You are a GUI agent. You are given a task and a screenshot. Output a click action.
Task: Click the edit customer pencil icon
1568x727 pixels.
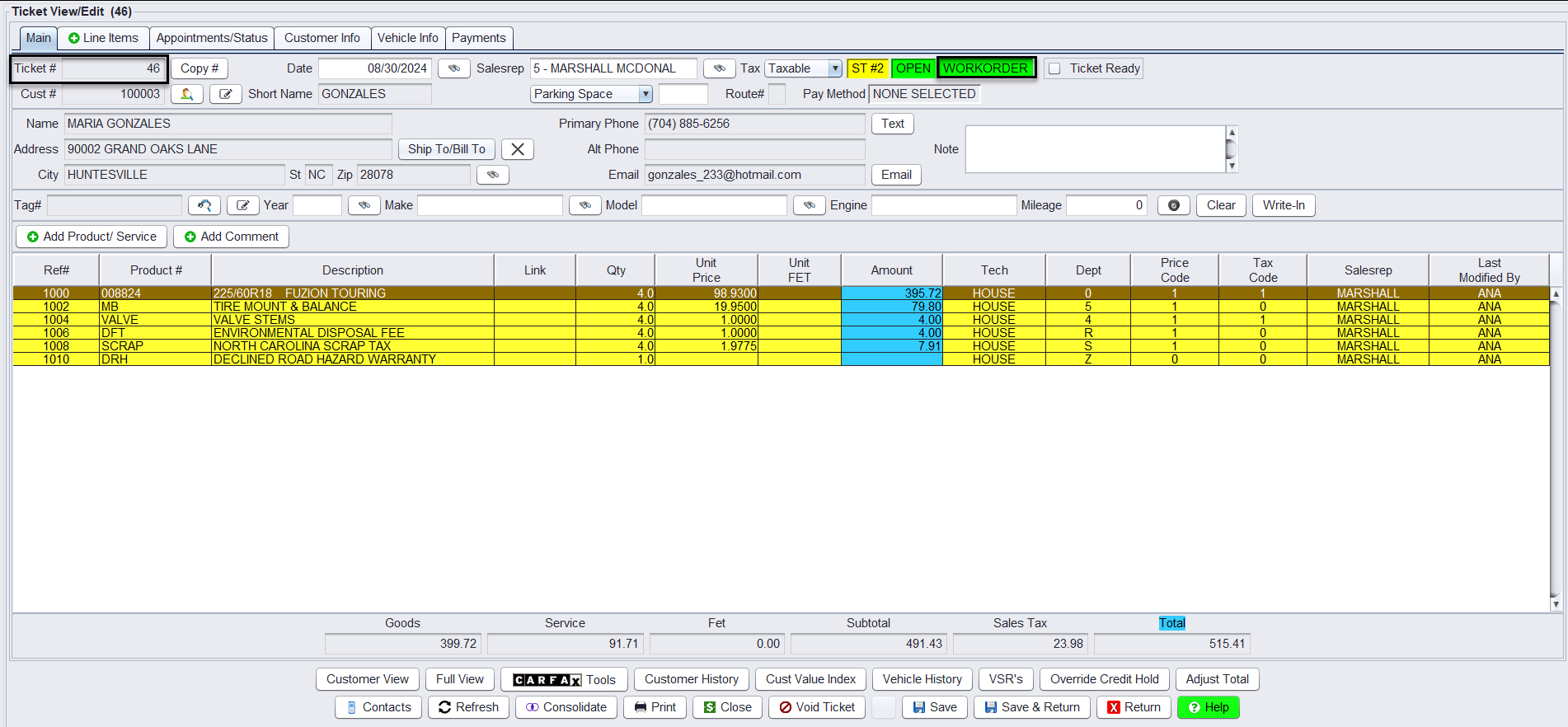(225, 95)
